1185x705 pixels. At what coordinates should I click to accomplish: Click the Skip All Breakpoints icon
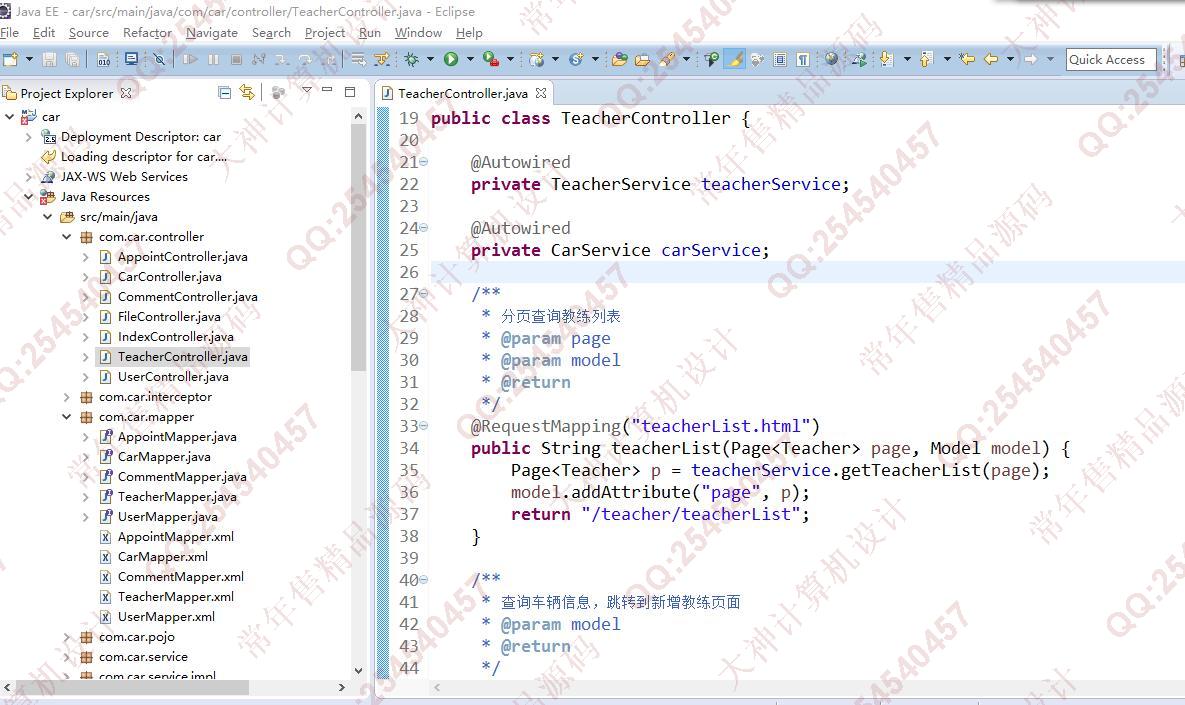pyautogui.click(x=159, y=59)
